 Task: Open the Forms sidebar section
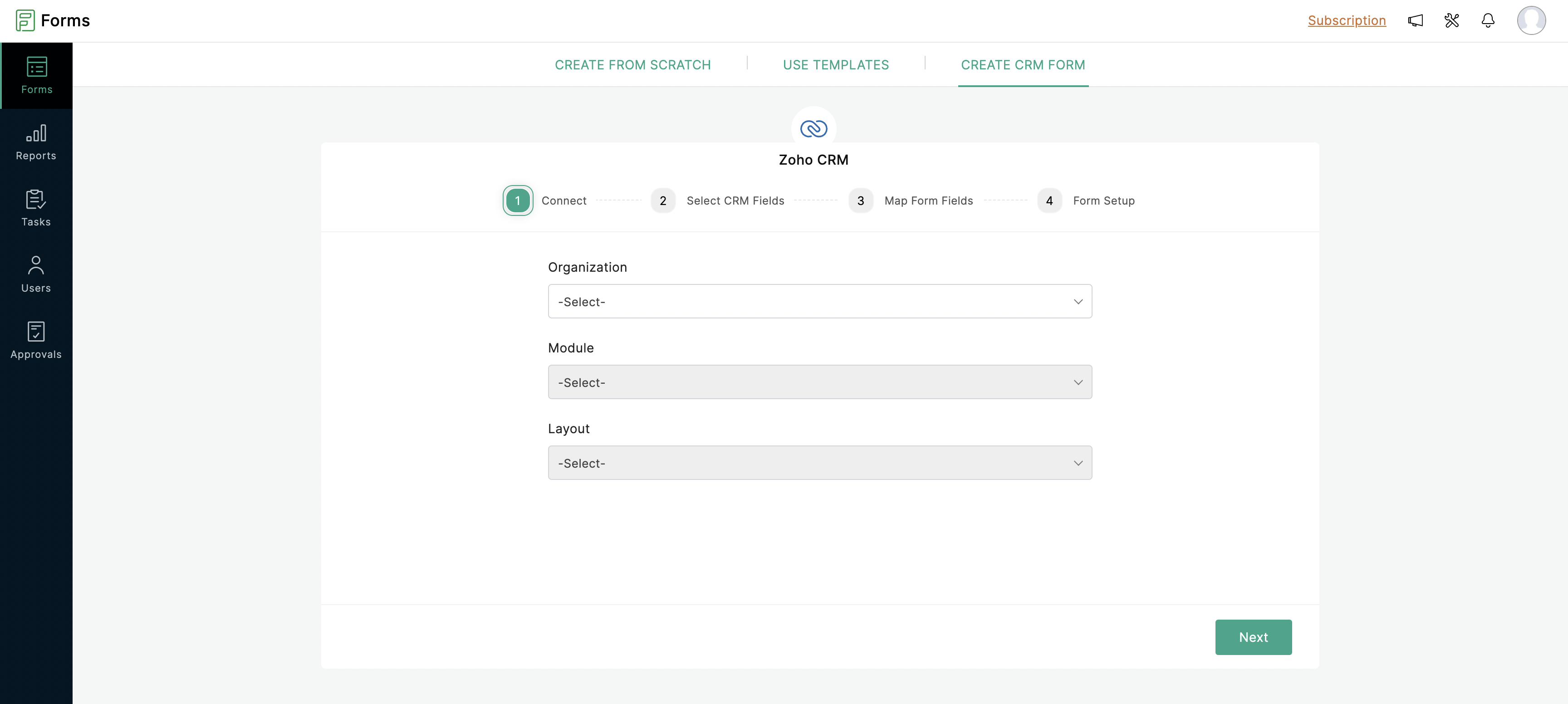click(36, 75)
